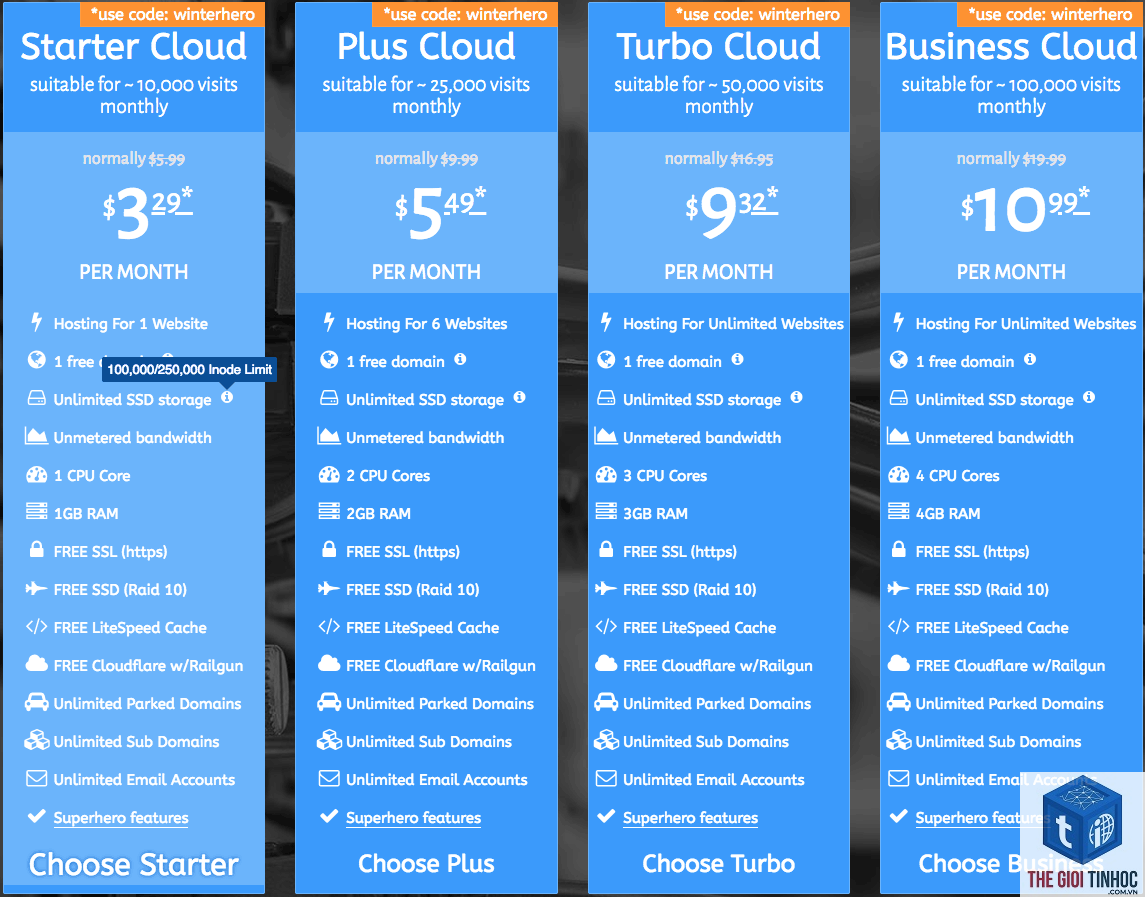Viewport: 1145px width, 897px height.
Task: Choose the Plus plan
Action: 426,864
